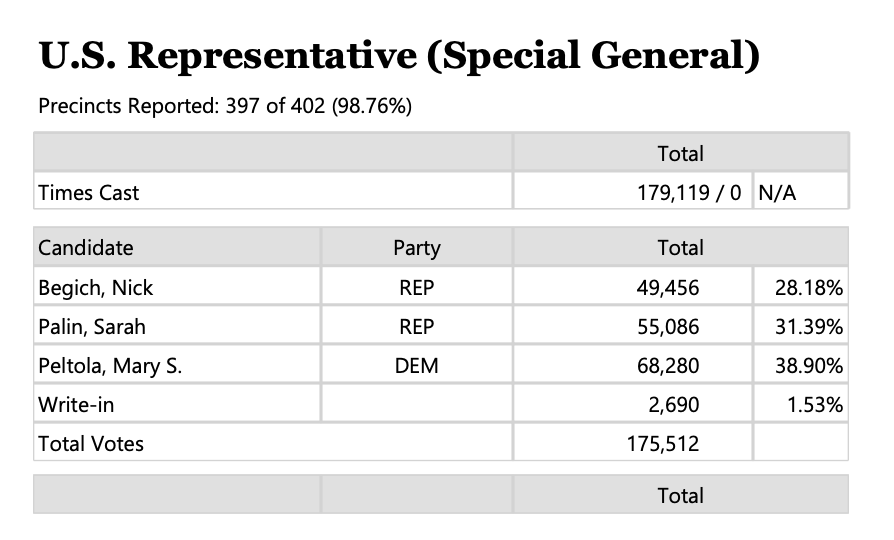Select the Times Cast row label
Image resolution: width=894 pixels, height=540 pixels.
(89, 192)
